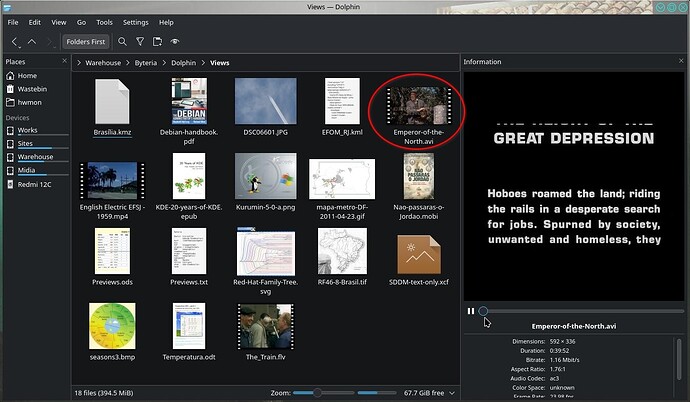Viewport: 690px width, 402px height.
Task: Open the Help menu
Action: tap(166, 22)
